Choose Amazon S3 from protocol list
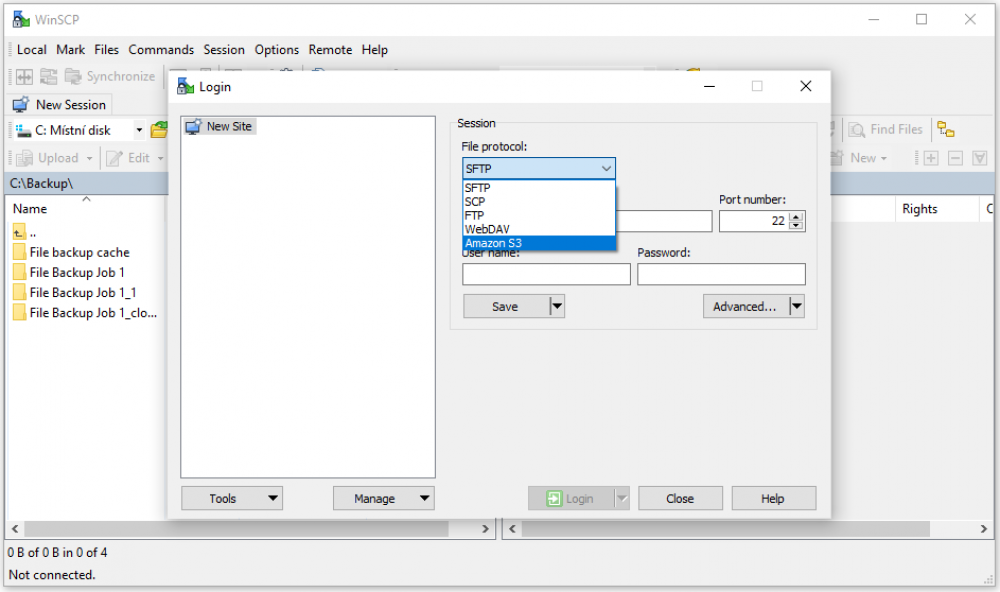Viewport: 1000px width, 592px height. 493,243
